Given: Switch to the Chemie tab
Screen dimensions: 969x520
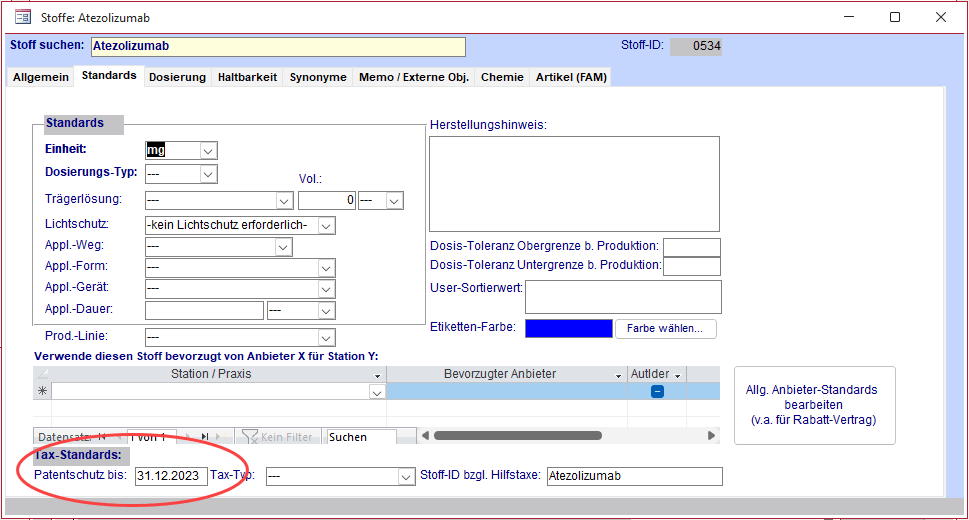Looking at the screenshot, I should [502, 77].
